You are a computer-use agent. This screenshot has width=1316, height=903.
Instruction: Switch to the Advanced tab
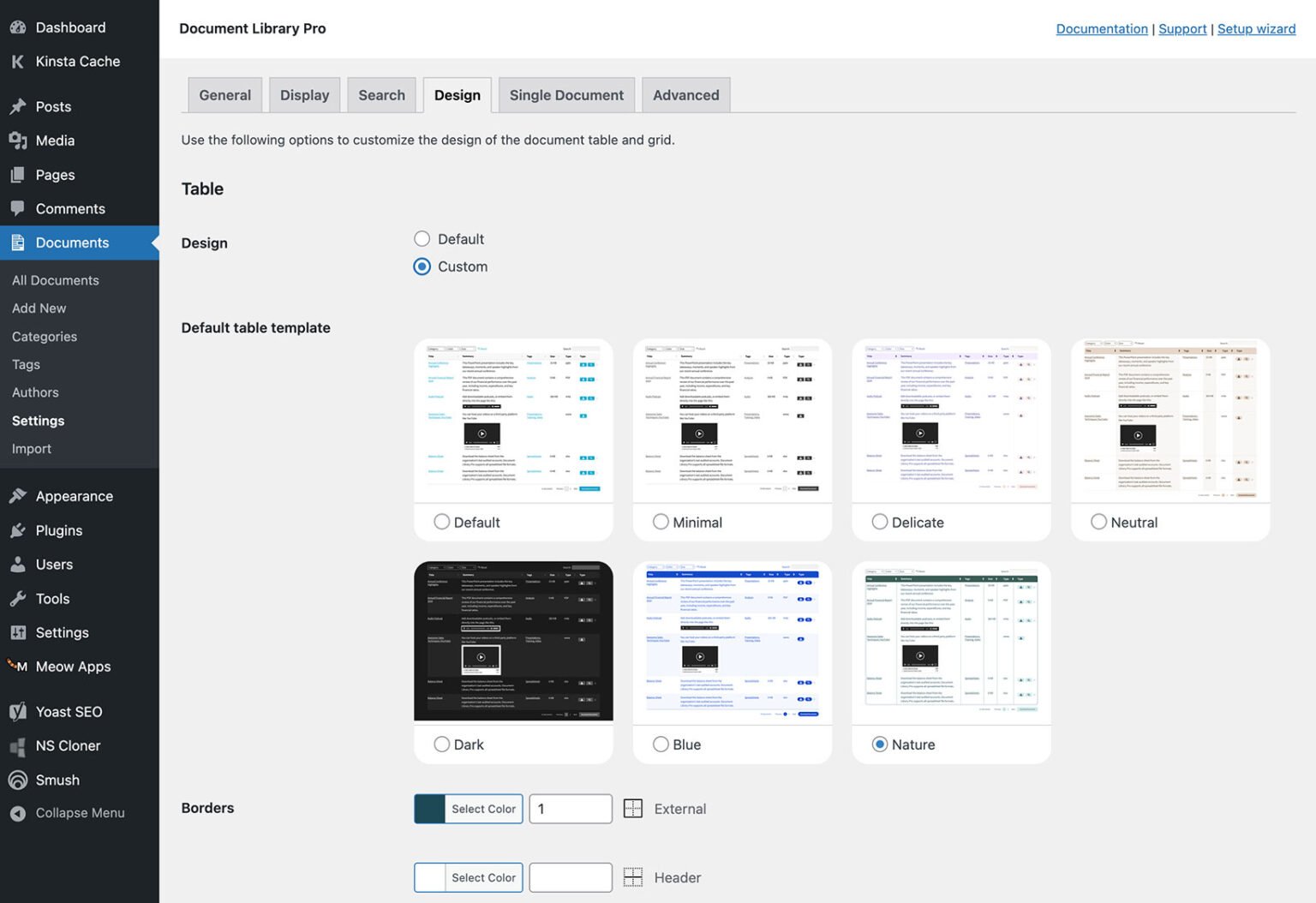pyautogui.click(x=685, y=94)
